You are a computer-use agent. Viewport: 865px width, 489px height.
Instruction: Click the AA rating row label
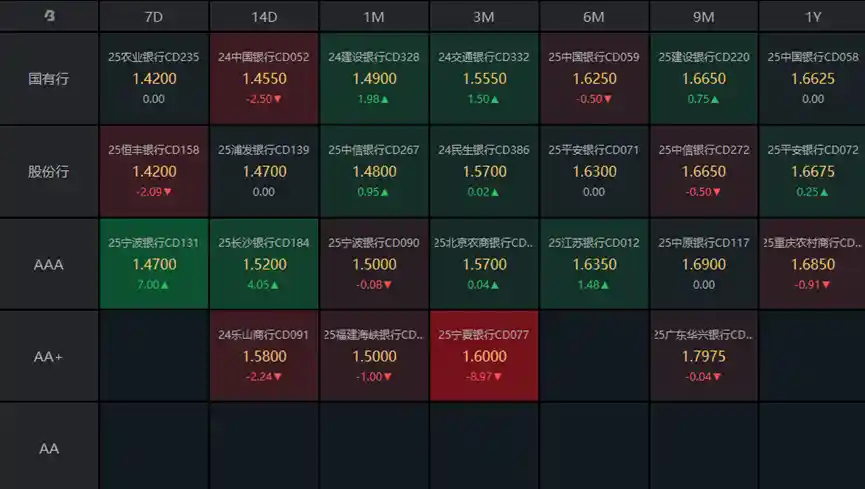49,449
